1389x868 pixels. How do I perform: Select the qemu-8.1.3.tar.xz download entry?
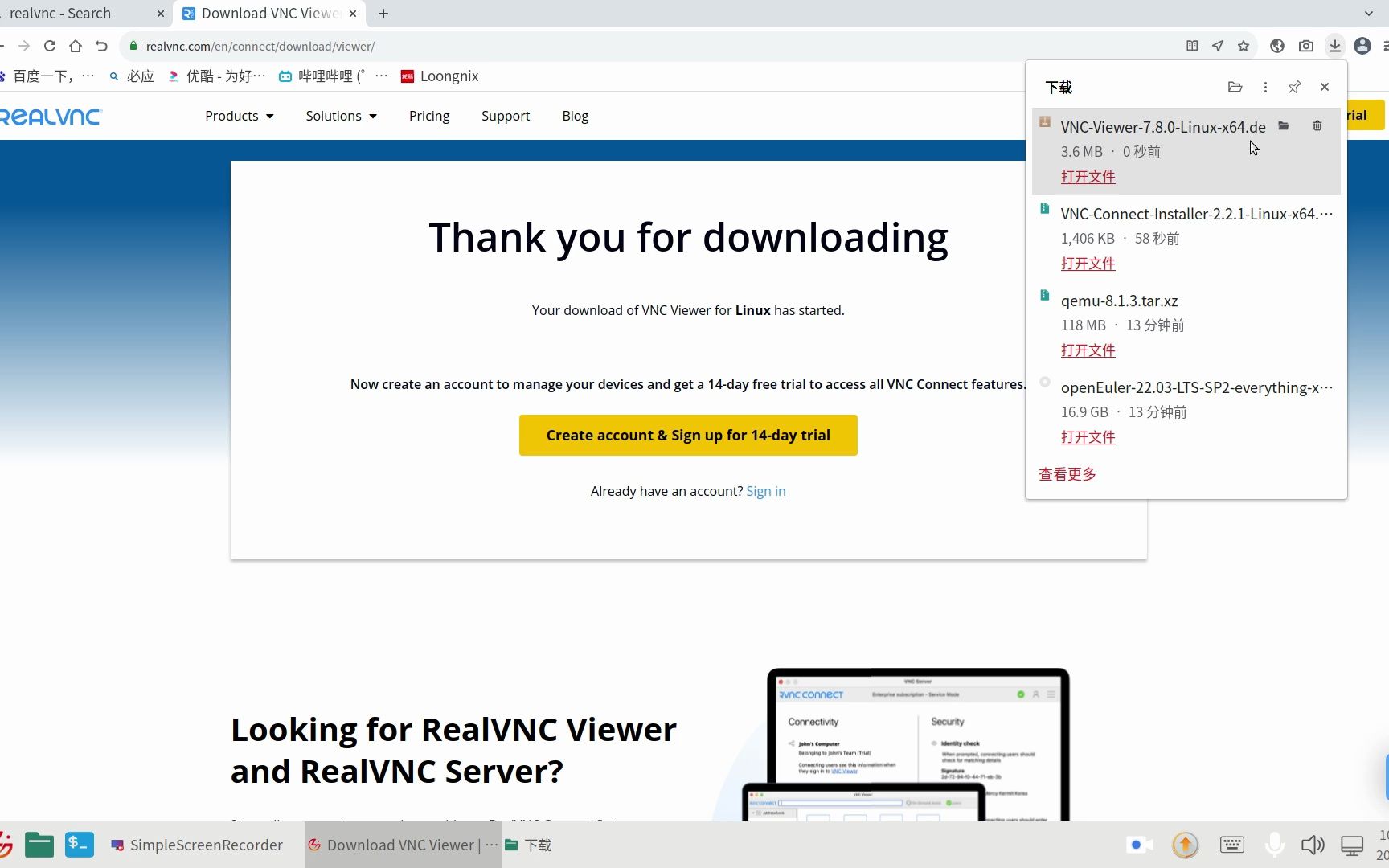click(x=1186, y=325)
